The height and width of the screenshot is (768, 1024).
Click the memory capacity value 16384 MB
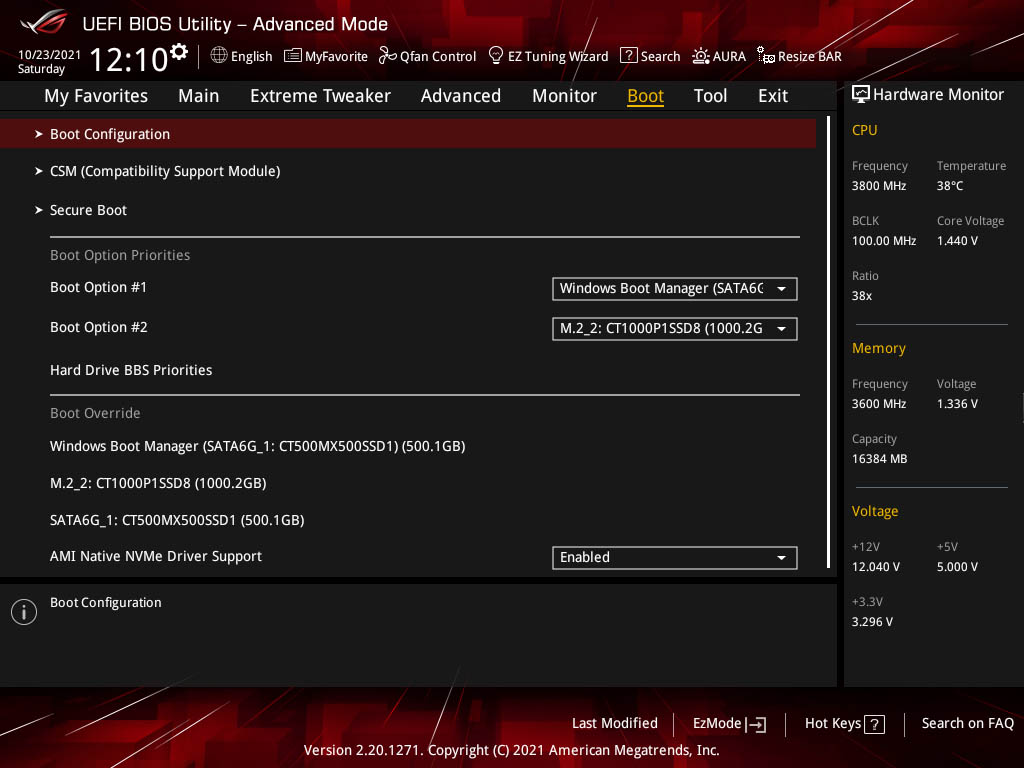pos(880,459)
